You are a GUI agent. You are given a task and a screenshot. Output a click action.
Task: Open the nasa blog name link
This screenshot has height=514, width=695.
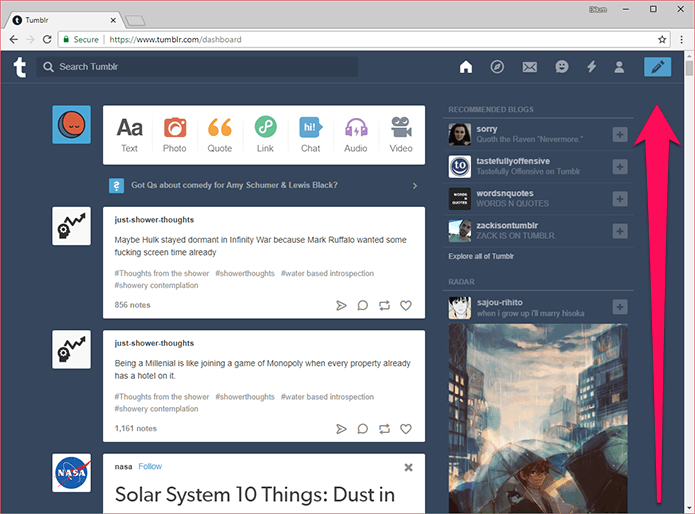(123, 467)
